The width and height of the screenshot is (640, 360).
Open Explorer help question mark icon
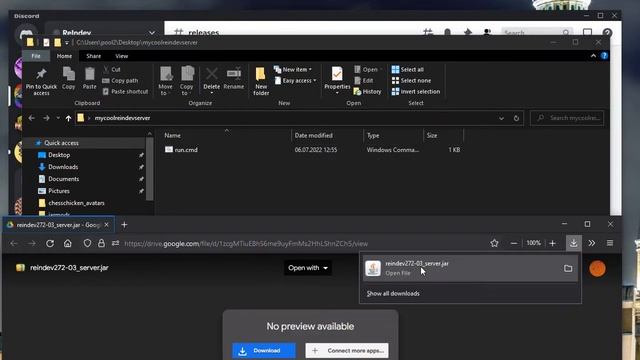[604, 56]
